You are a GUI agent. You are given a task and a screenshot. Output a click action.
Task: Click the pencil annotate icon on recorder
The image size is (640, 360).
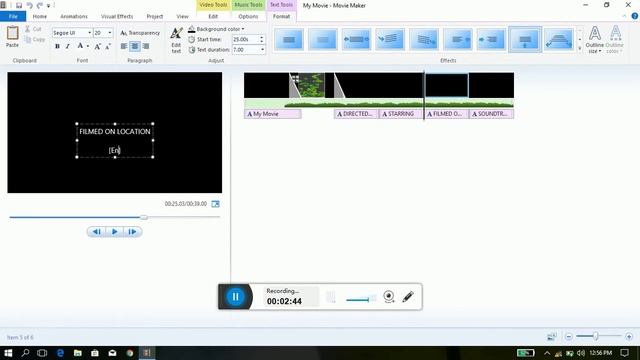(x=408, y=296)
